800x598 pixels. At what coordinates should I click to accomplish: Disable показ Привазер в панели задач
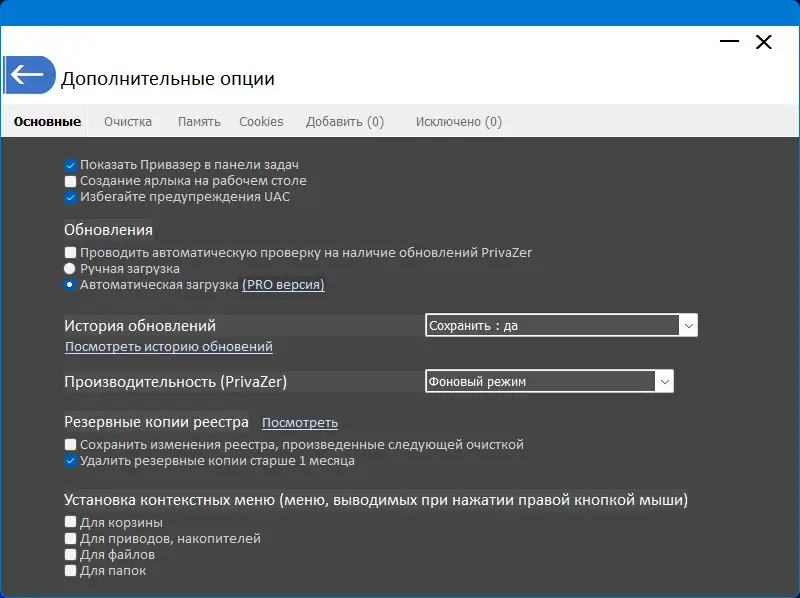point(69,164)
